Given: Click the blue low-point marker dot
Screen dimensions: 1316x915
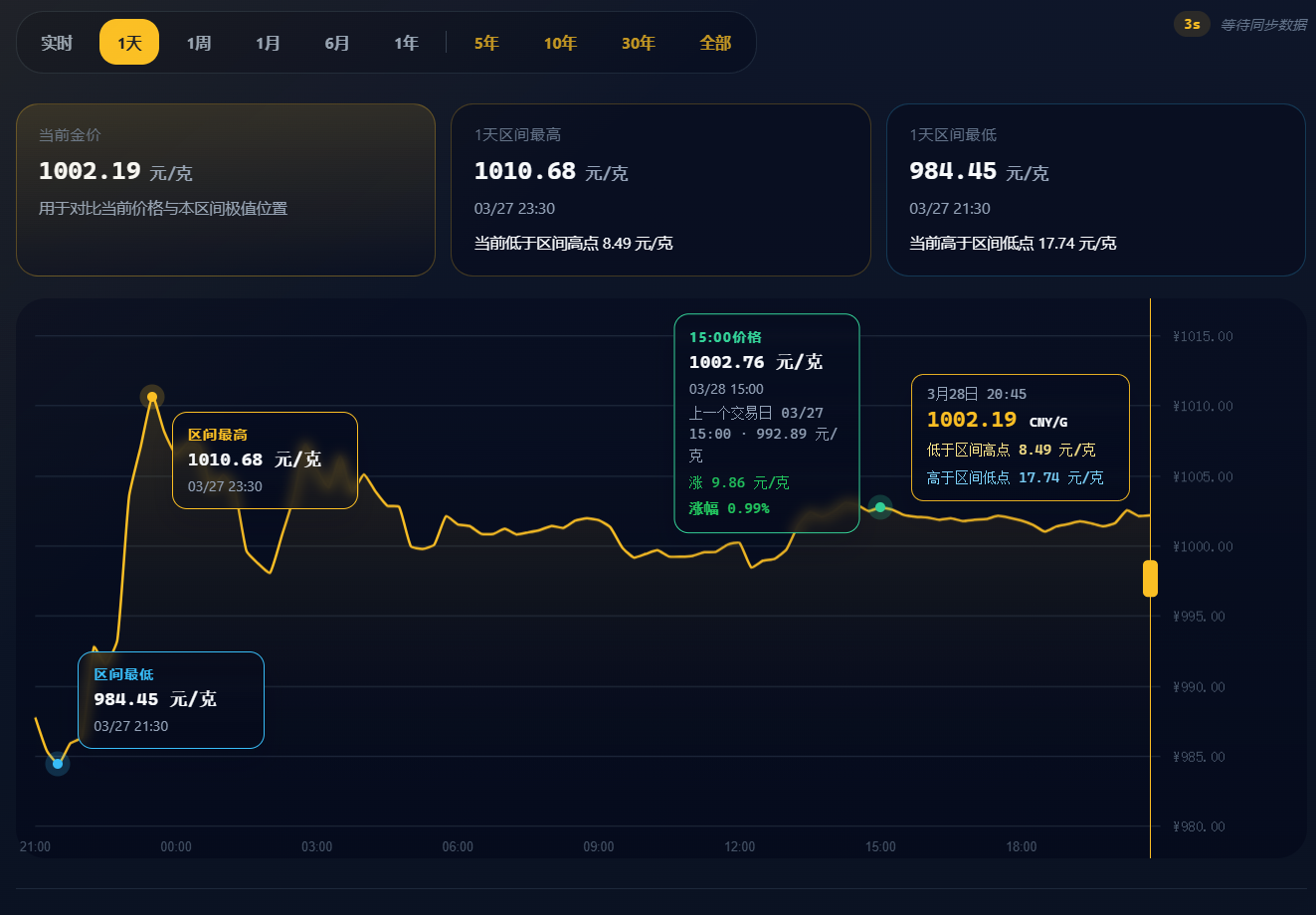Looking at the screenshot, I should pos(57,764).
